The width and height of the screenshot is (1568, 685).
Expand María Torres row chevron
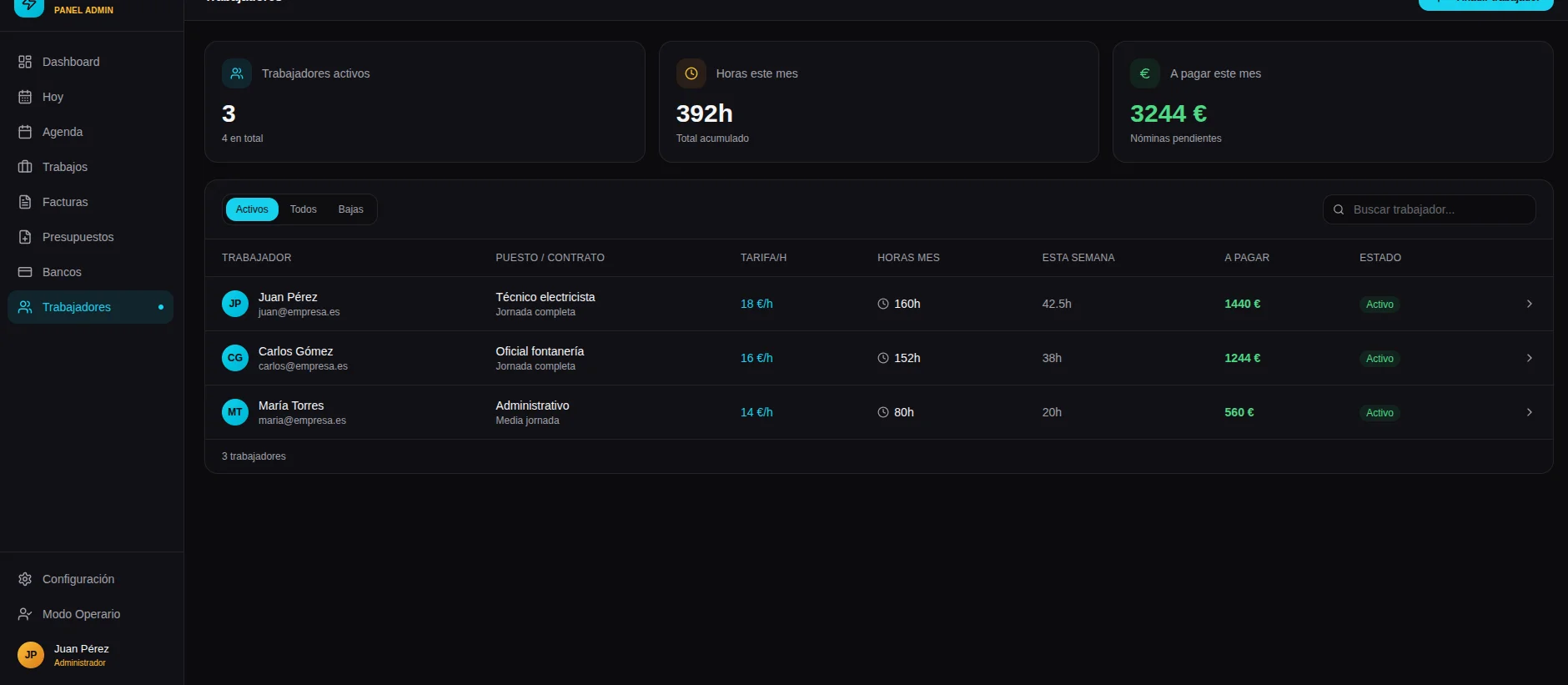(1529, 412)
